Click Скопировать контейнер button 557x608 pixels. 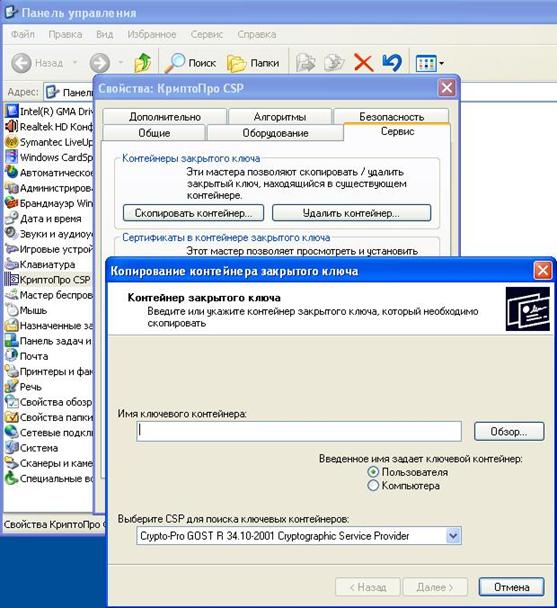pyautogui.click(x=194, y=213)
